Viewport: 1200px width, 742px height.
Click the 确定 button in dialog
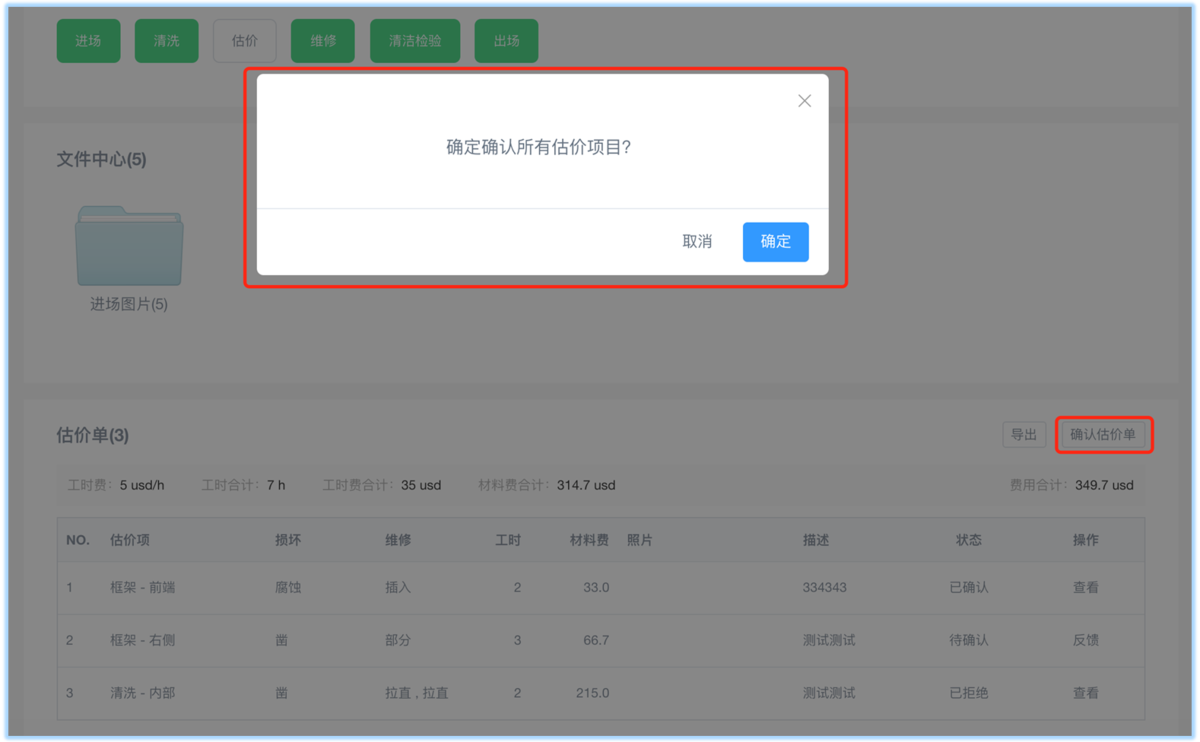pyautogui.click(x=775, y=242)
